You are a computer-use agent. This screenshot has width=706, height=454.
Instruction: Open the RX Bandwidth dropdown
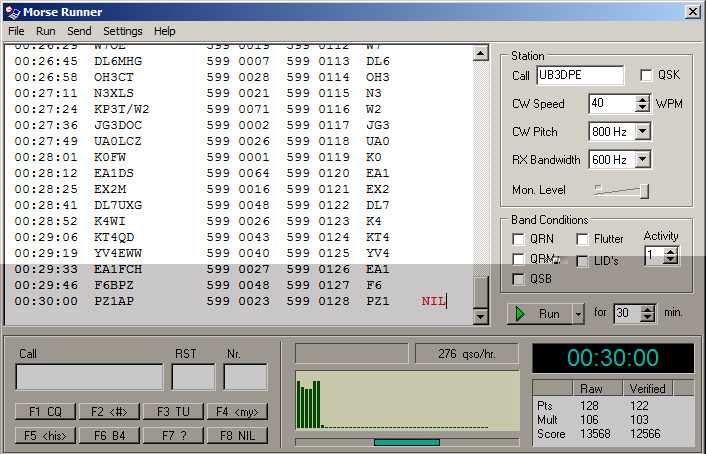642,159
